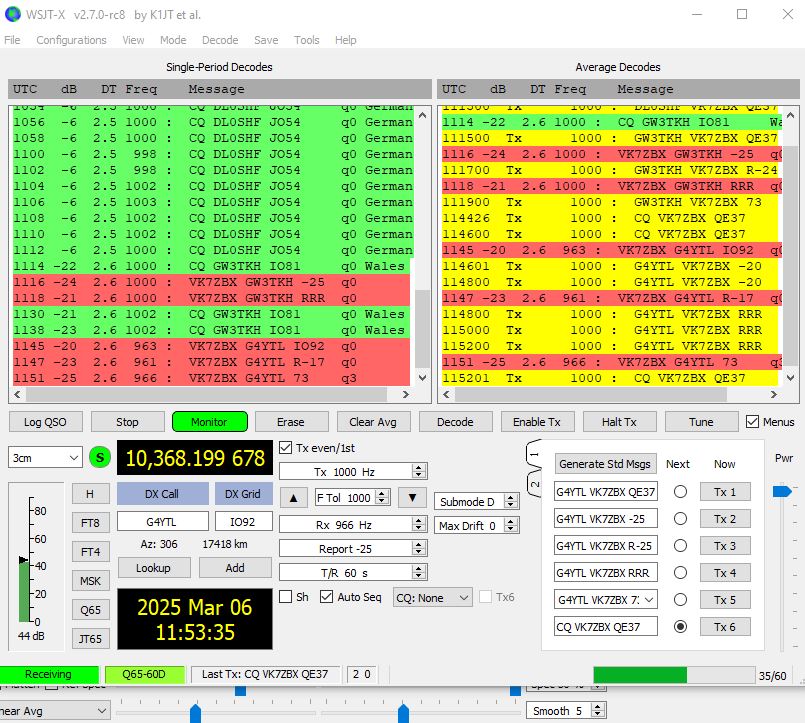Select Next radio for Tx 2 message

[680, 519]
